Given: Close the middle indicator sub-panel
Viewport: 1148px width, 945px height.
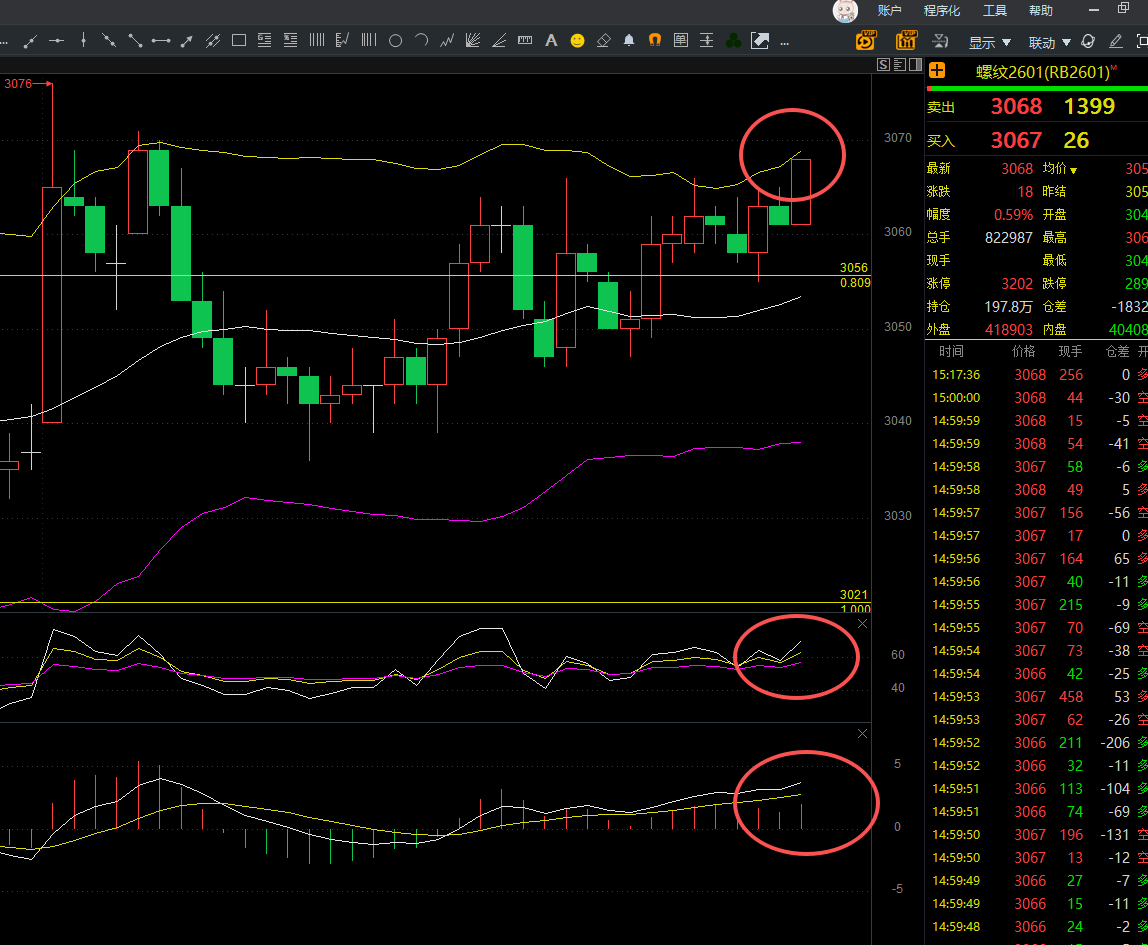Looking at the screenshot, I should click(862, 624).
